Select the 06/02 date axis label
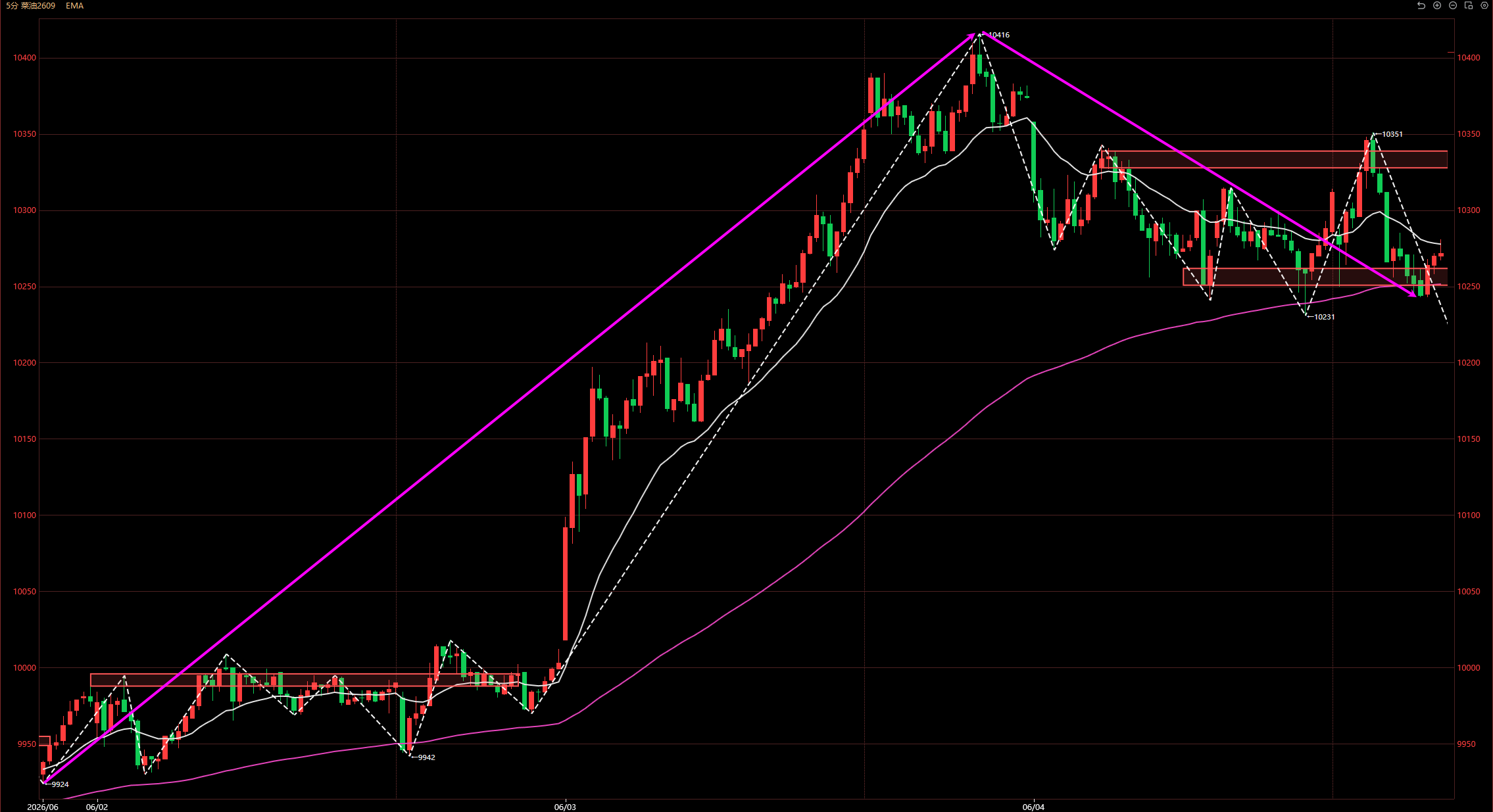Viewport: 1493px width, 812px height. tap(97, 807)
